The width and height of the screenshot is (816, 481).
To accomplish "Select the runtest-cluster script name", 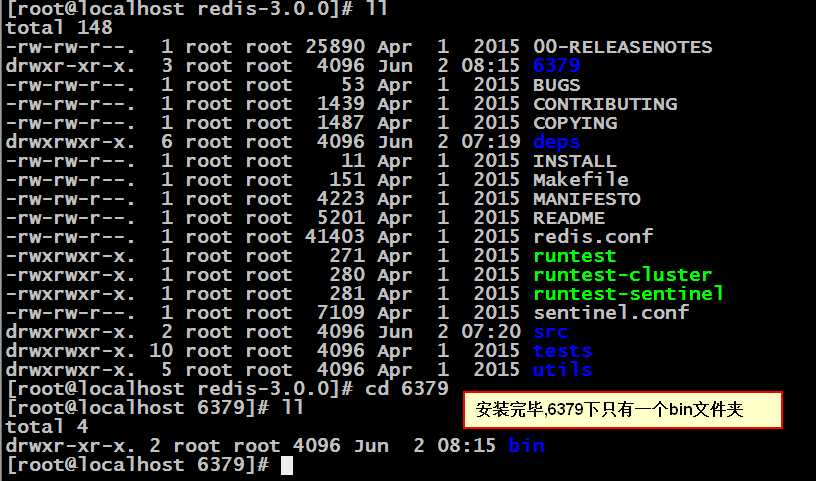I will coord(622,275).
